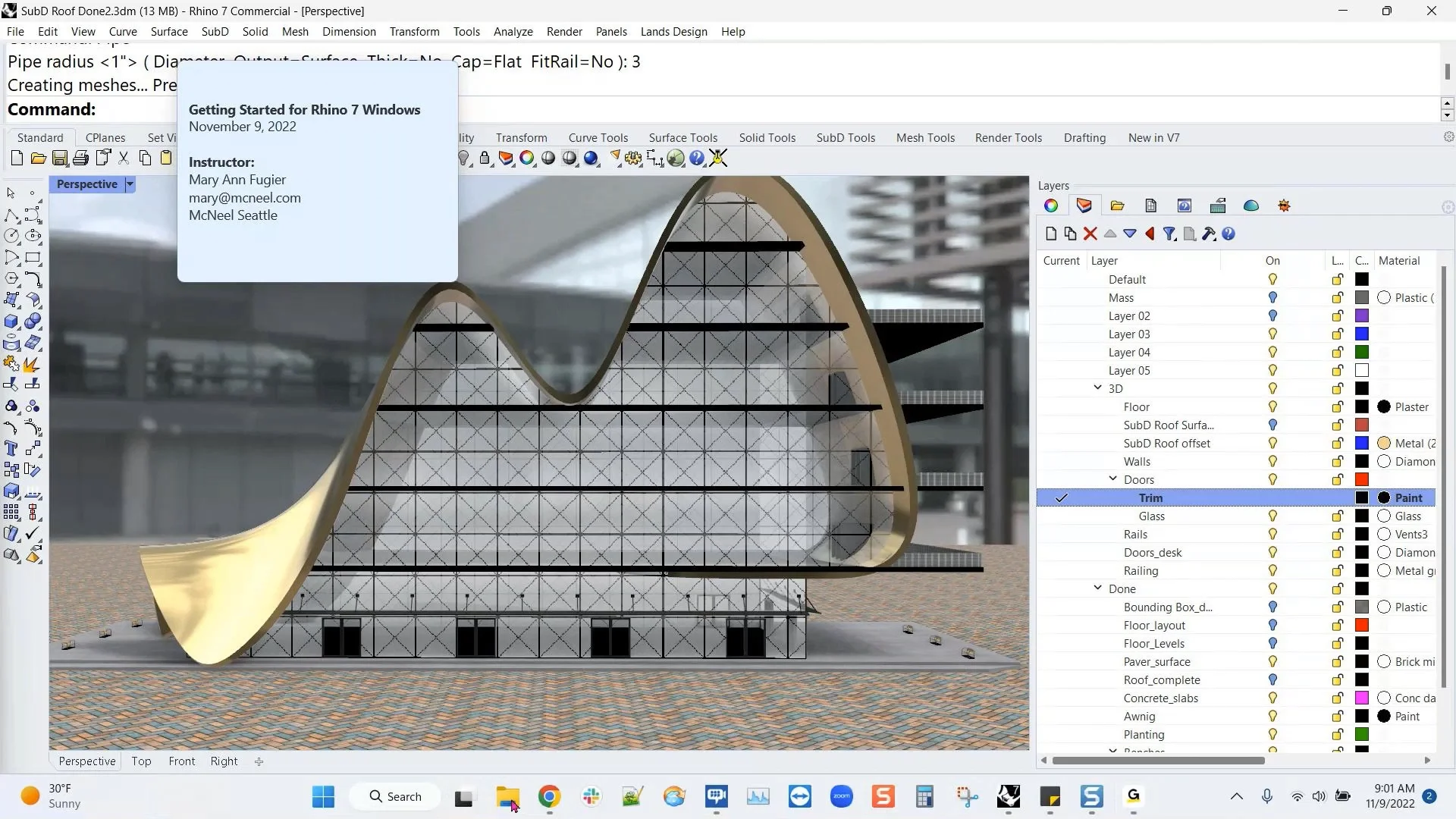
Task: Open Google Chrome from the taskbar
Action: tap(549, 796)
